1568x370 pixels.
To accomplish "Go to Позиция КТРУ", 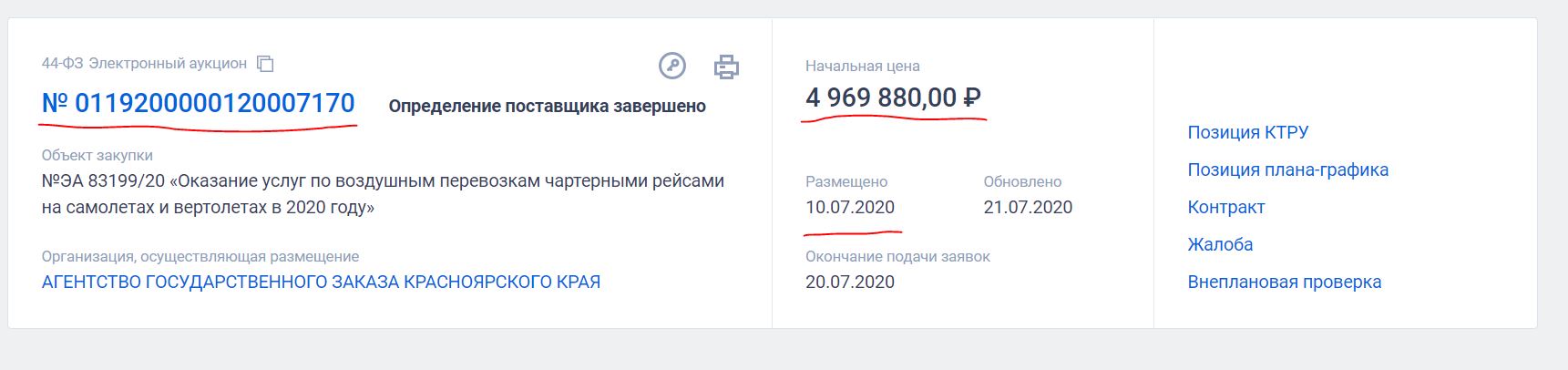I will pyautogui.click(x=1247, y=132).
